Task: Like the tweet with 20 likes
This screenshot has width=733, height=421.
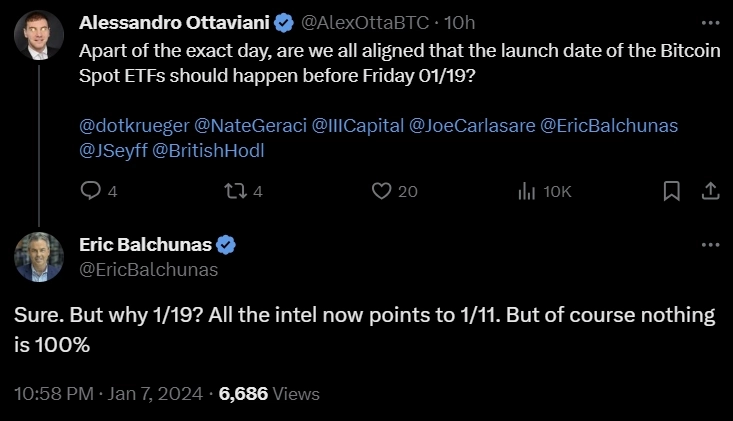Action: pyautogui.click(x=381, y=191)
